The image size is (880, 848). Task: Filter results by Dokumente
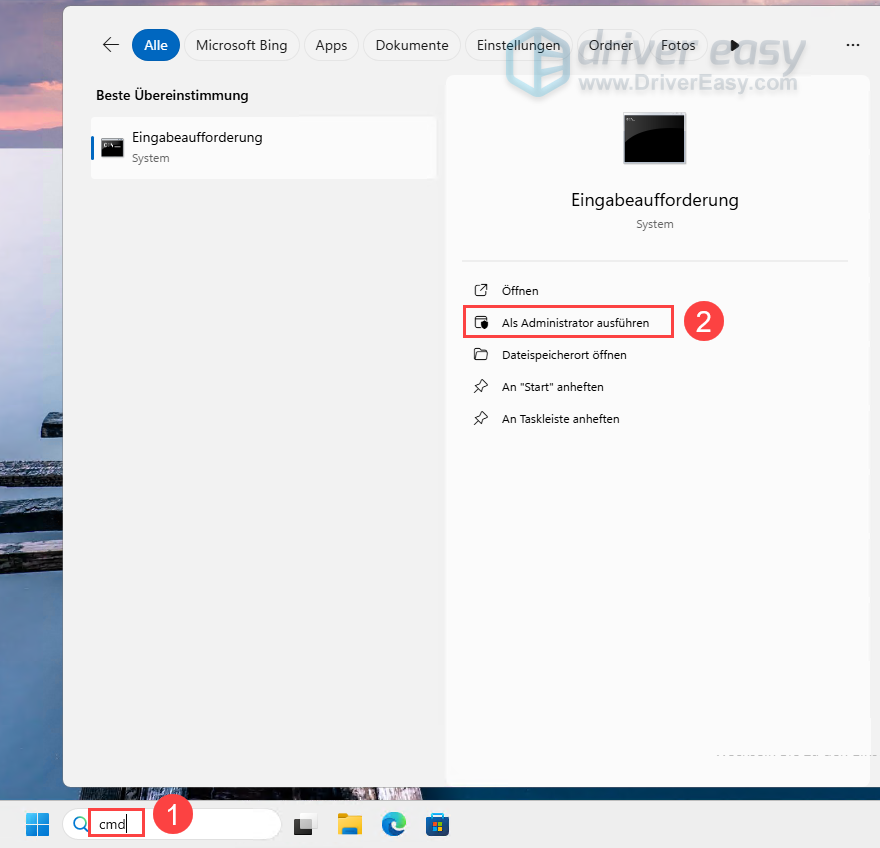pyautogui.click(x=412, y=45)
